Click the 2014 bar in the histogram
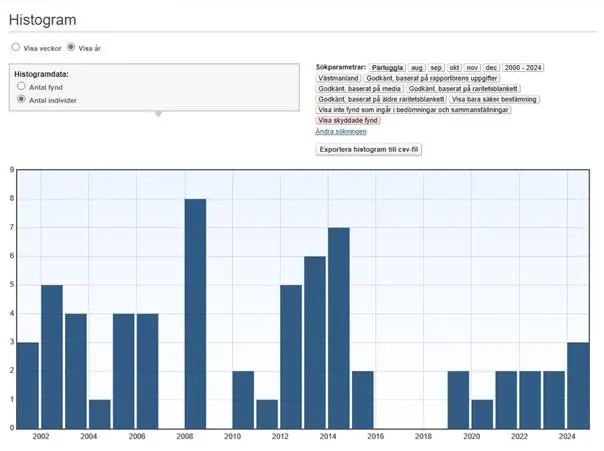The height and width of the screenshot is (451, 604). pyautogui.click(x=338, y=328)
